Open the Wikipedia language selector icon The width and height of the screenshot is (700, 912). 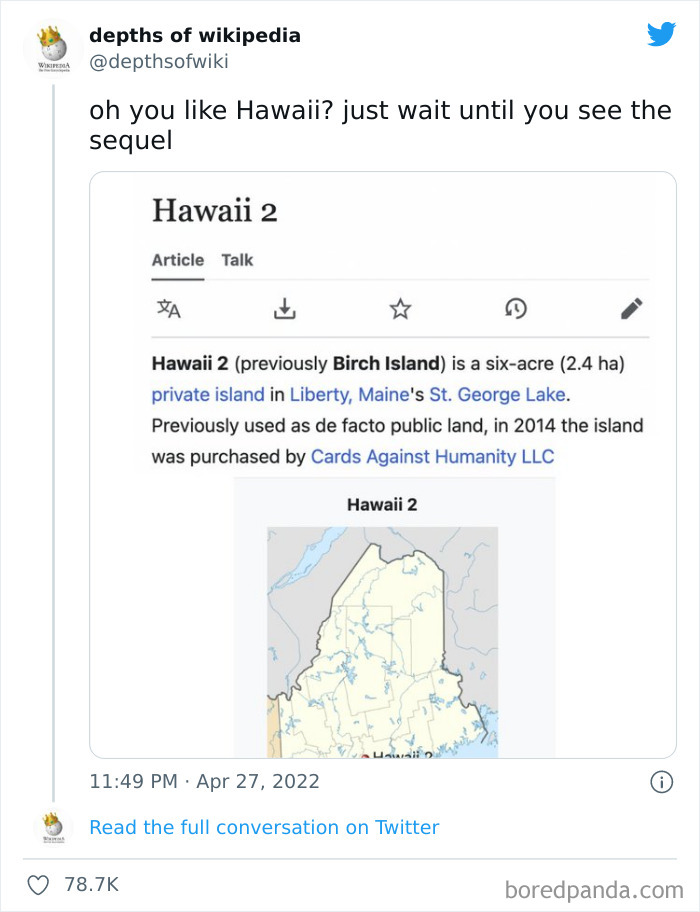(x=170, y=310)
